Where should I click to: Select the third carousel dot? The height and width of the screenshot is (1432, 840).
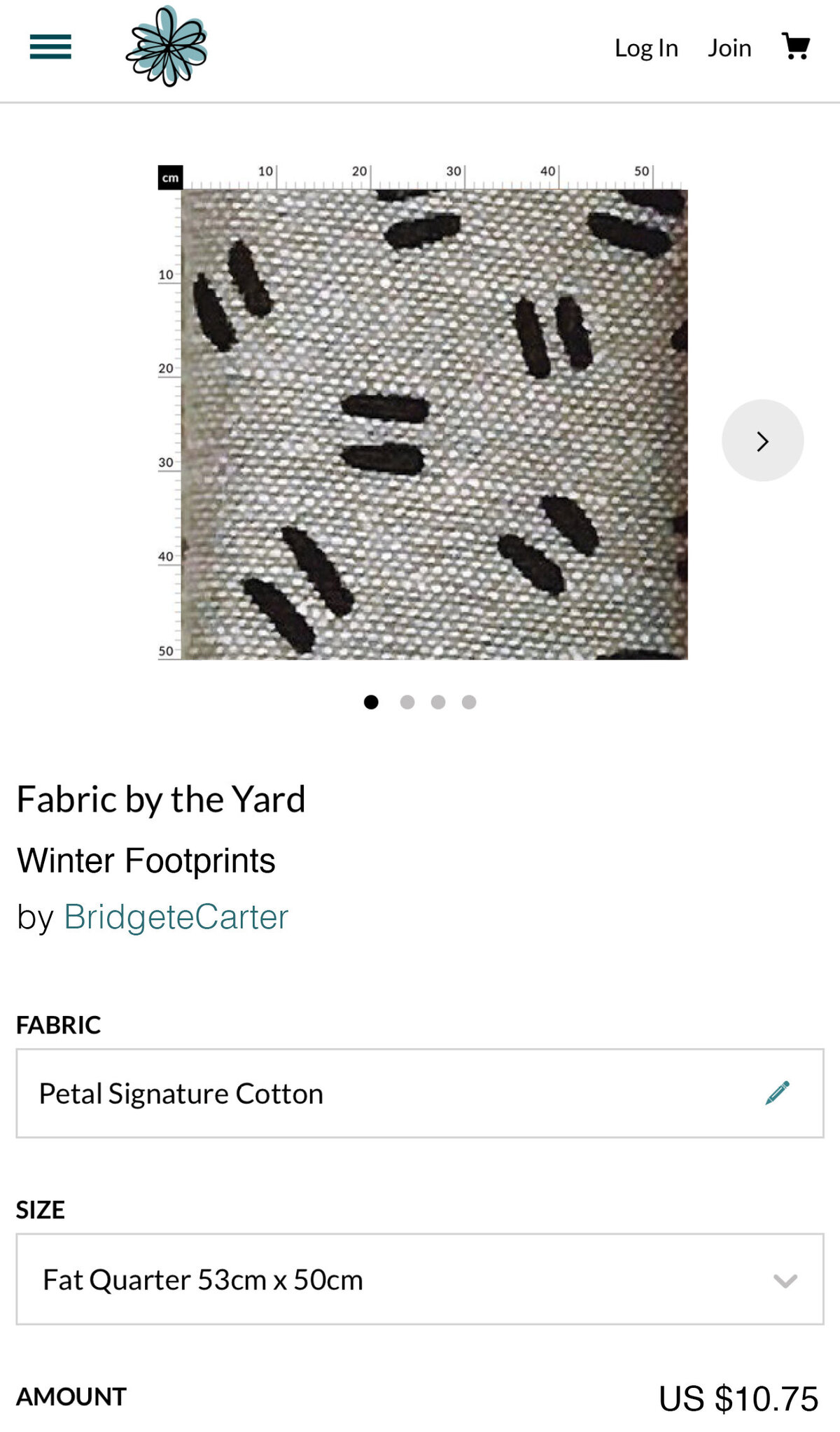coord(438,702)
